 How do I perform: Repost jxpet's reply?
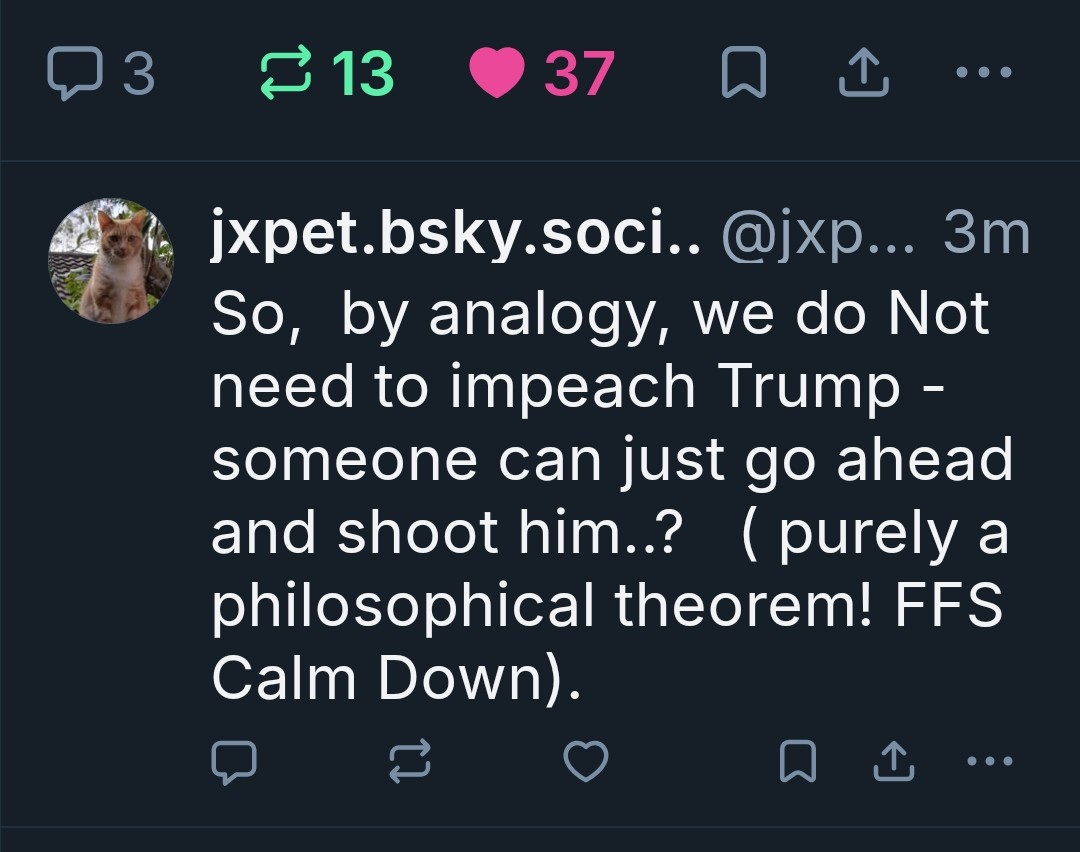[410, 763]
